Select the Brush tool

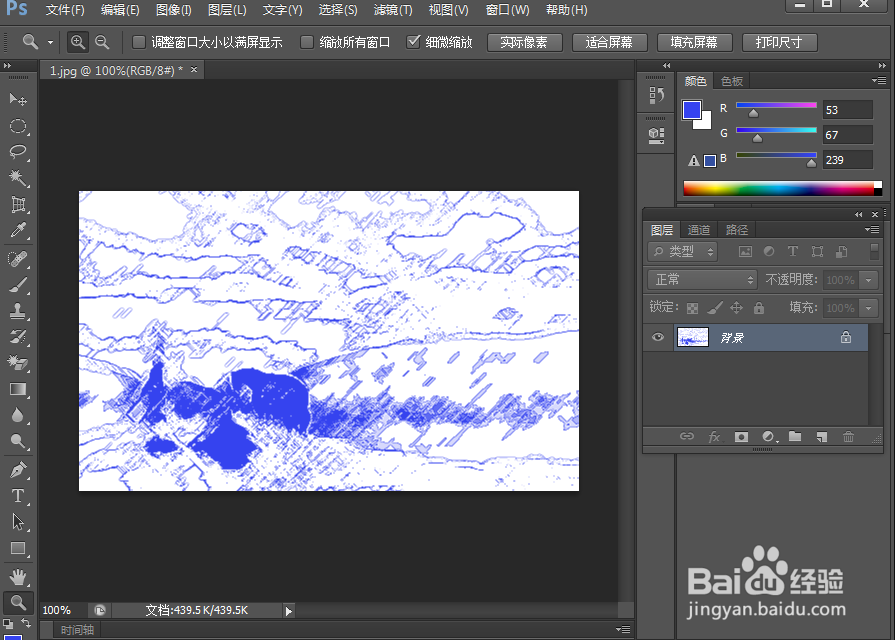pos(18,286)
